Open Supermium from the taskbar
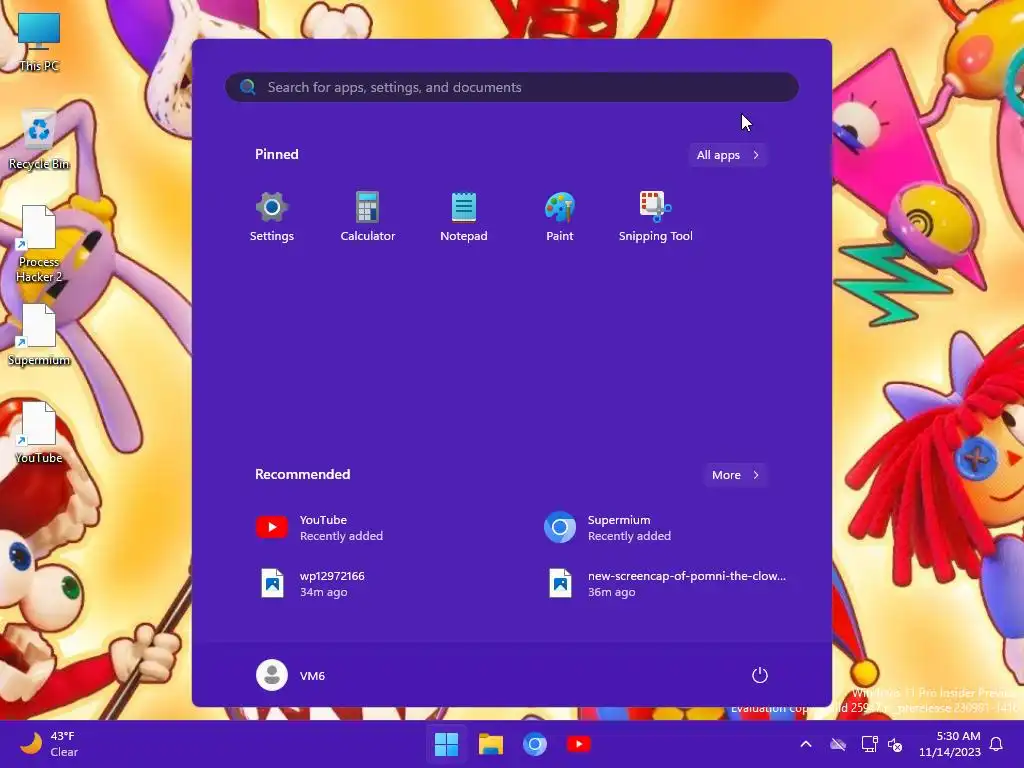1024x768 pixels. [x=534, y=744]
